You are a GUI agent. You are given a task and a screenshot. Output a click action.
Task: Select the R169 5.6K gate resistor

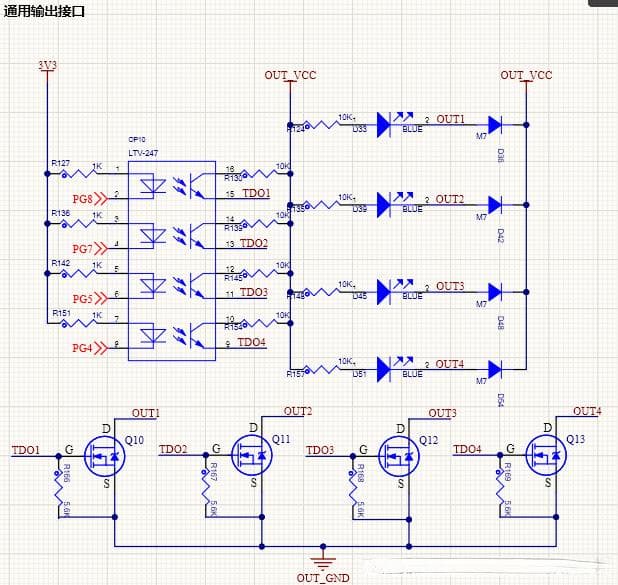coord(500,487)
